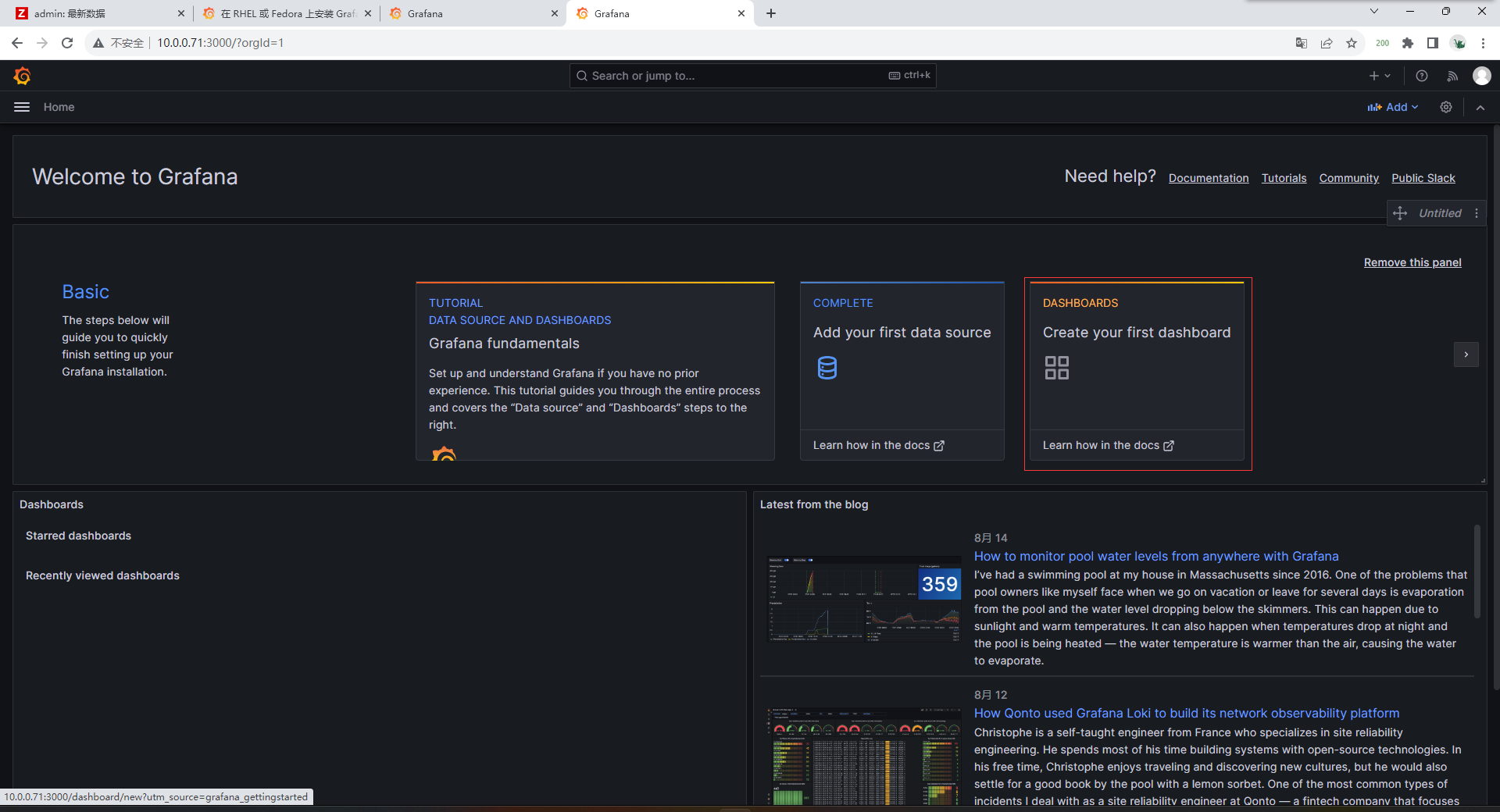This screenshot has height=812, width=1500.
Task: Click the share page icon
Action: click(x=1327, y=43)
